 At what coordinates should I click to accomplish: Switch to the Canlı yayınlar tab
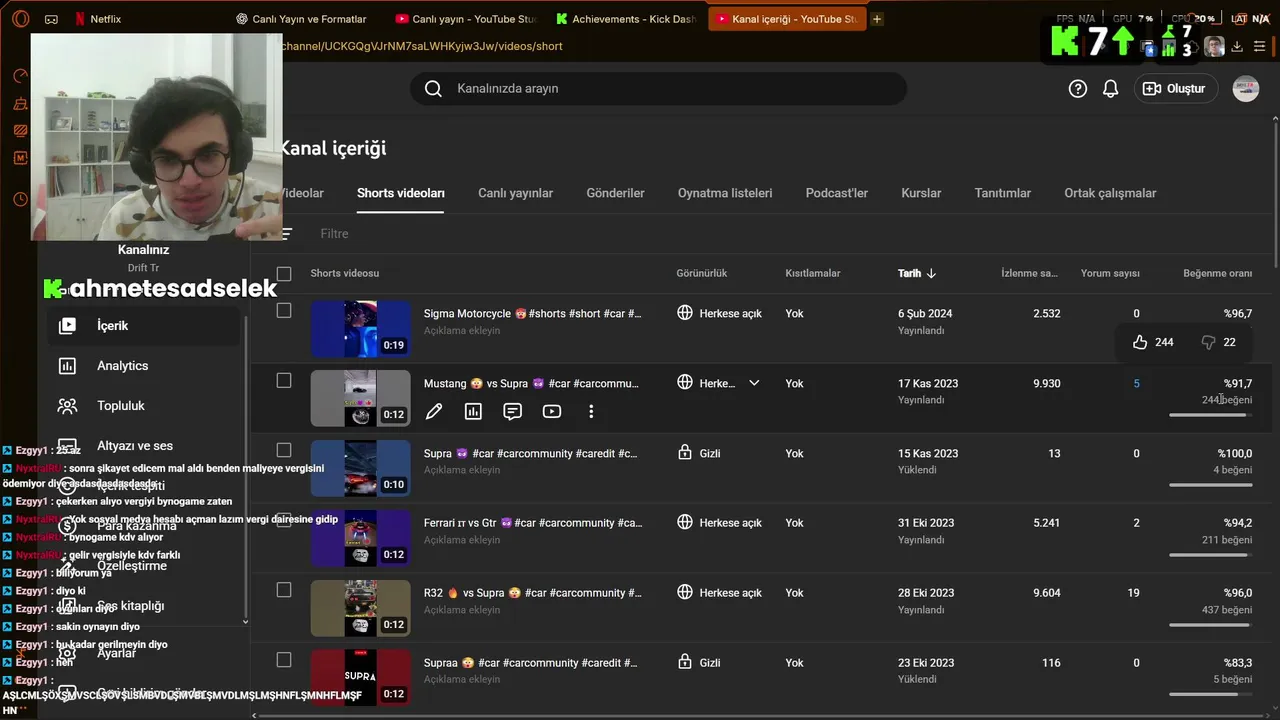(515, 193)
